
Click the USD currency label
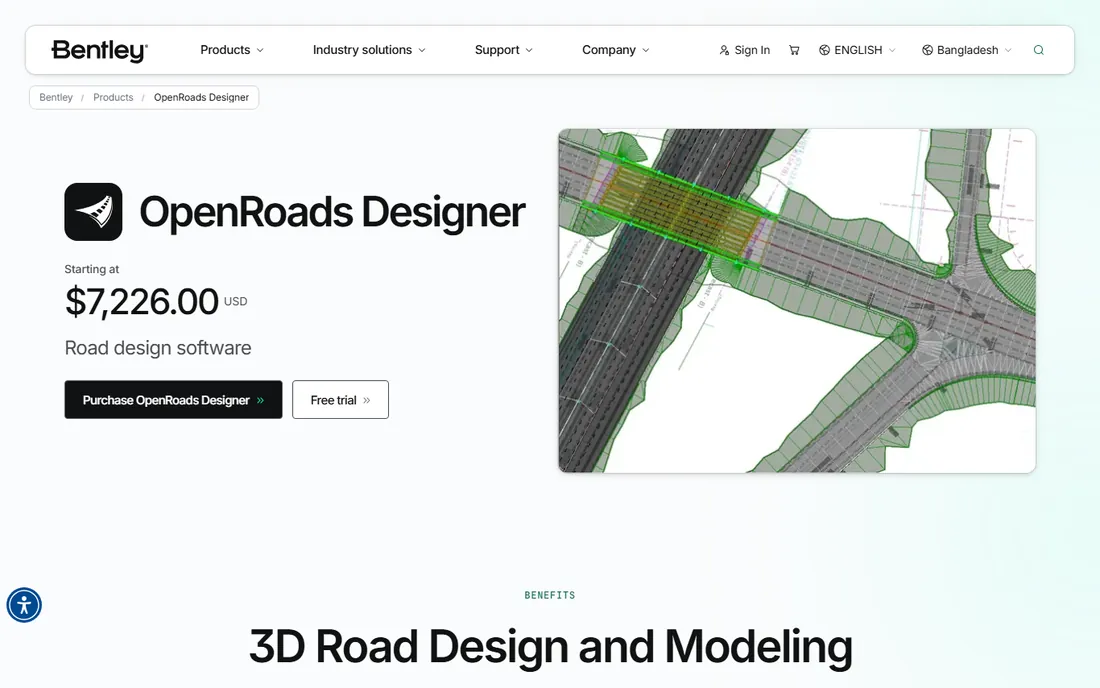[x=236, y=302]
